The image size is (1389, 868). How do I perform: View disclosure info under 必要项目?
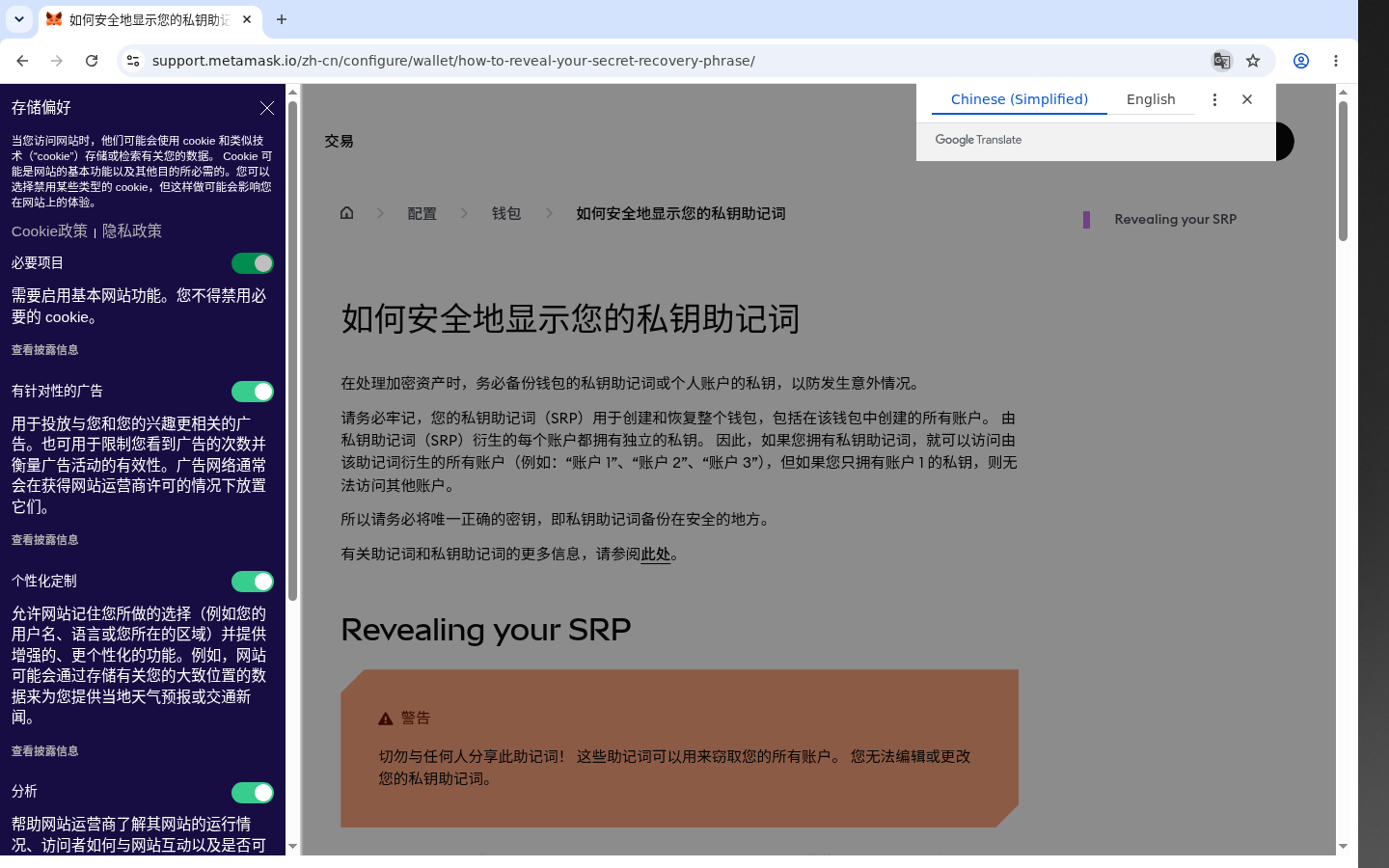pyautogui.click(x=44, y=350)
